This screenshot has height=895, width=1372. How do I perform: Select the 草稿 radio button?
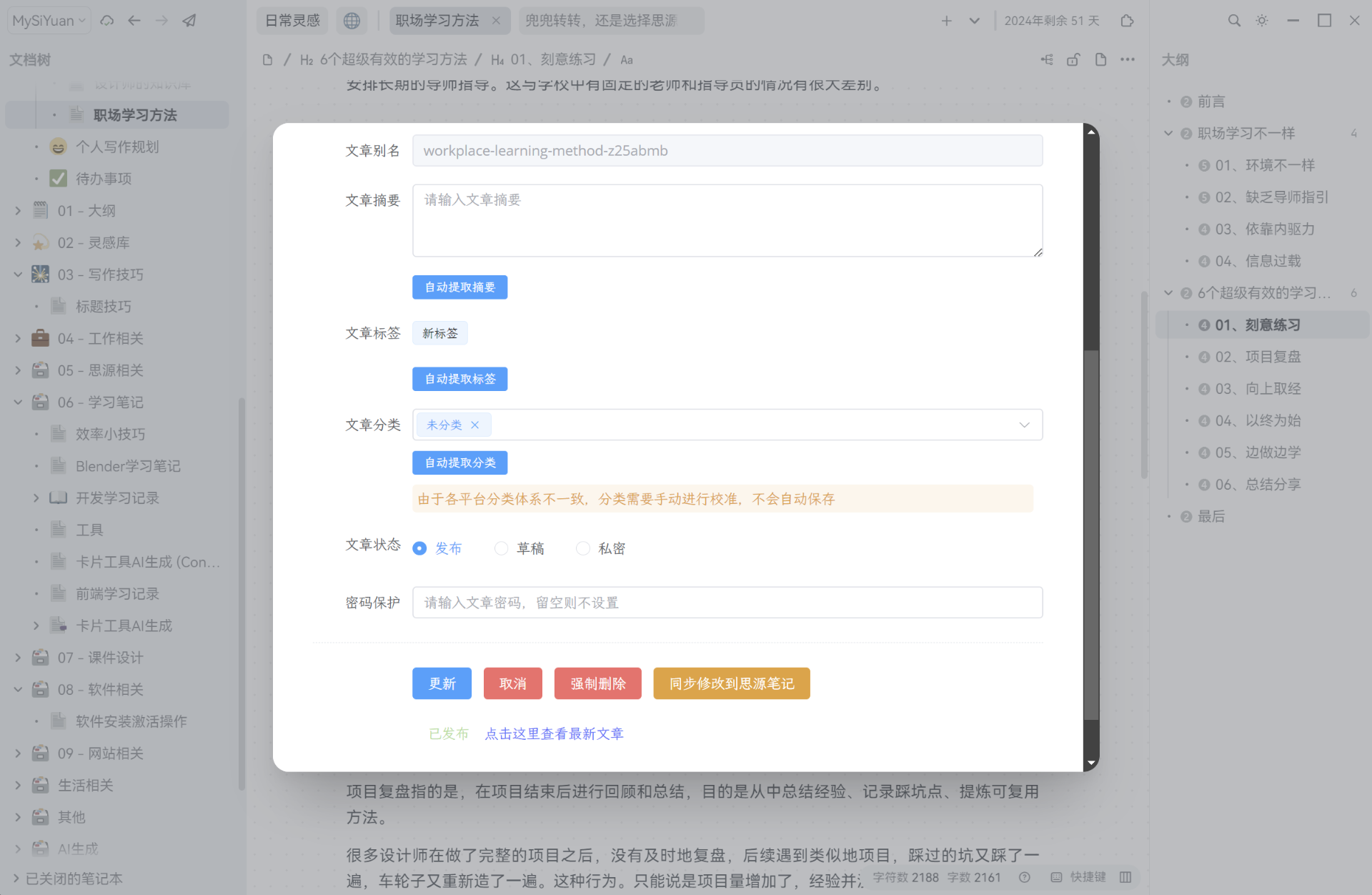[x=500, y=548]
